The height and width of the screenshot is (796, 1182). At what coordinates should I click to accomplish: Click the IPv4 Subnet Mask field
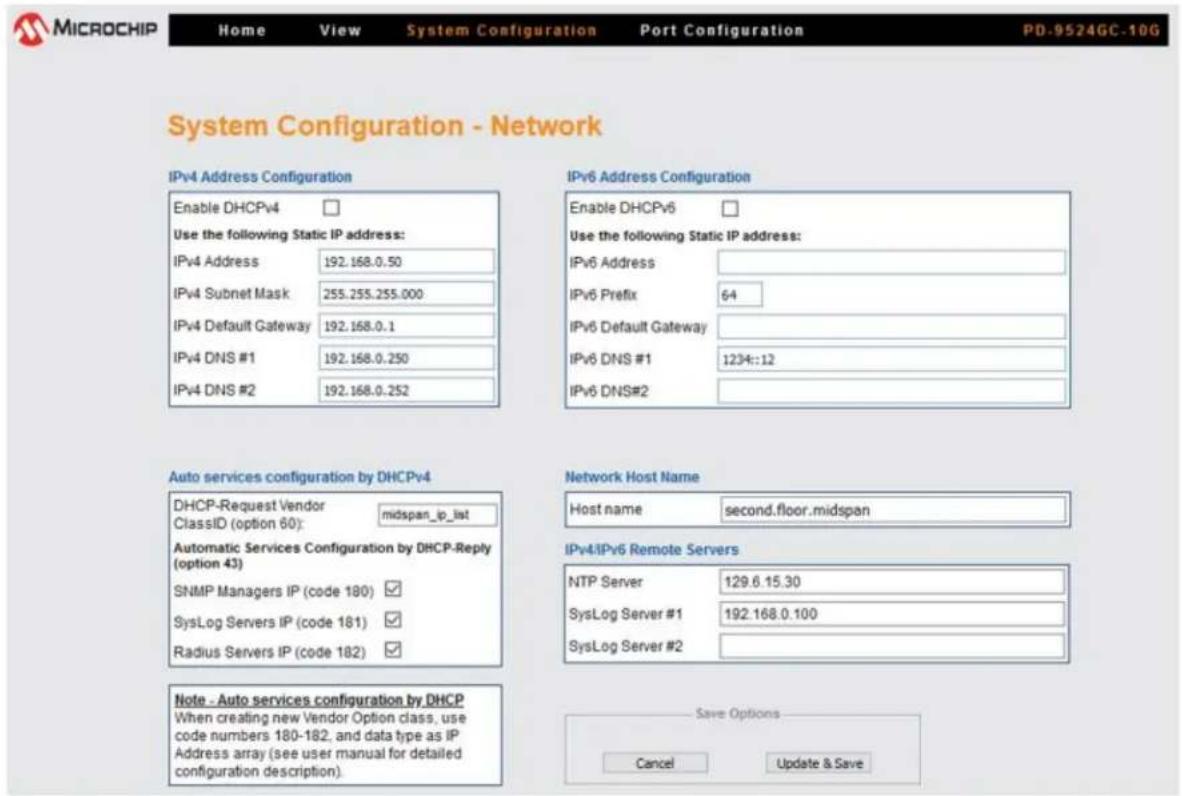coord(406,294)
